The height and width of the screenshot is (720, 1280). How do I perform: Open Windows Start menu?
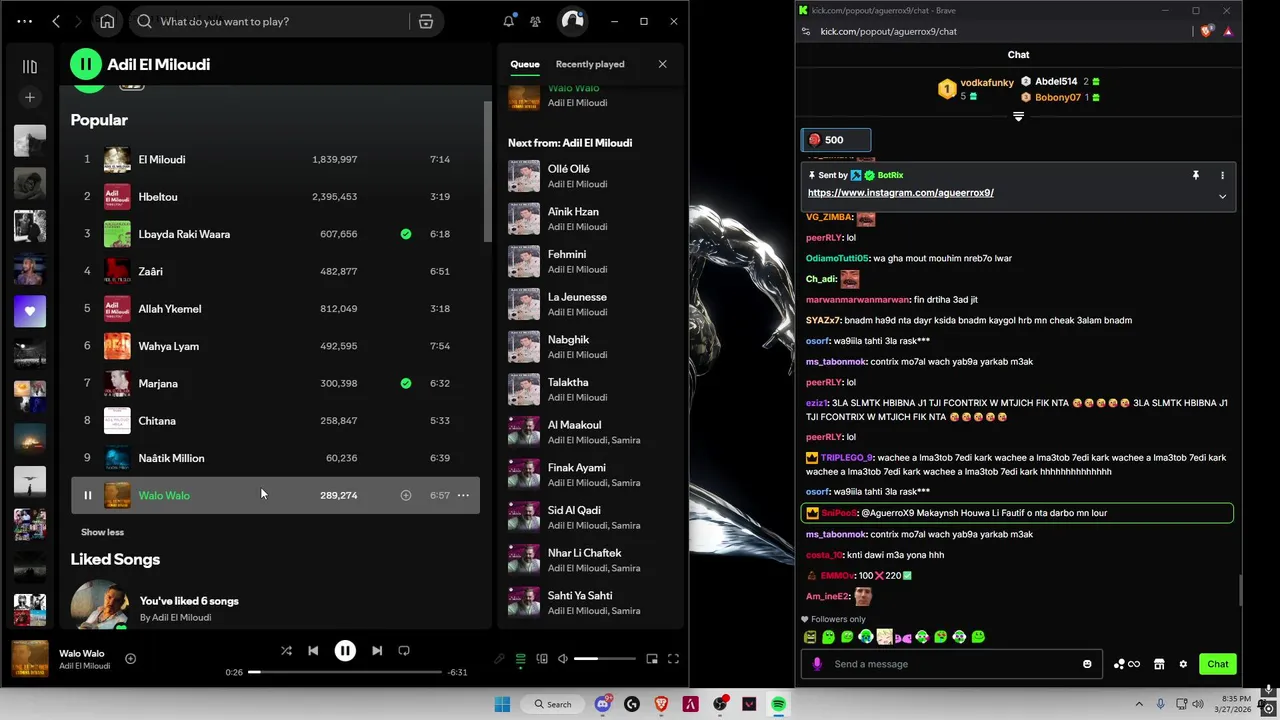(502, 704)
